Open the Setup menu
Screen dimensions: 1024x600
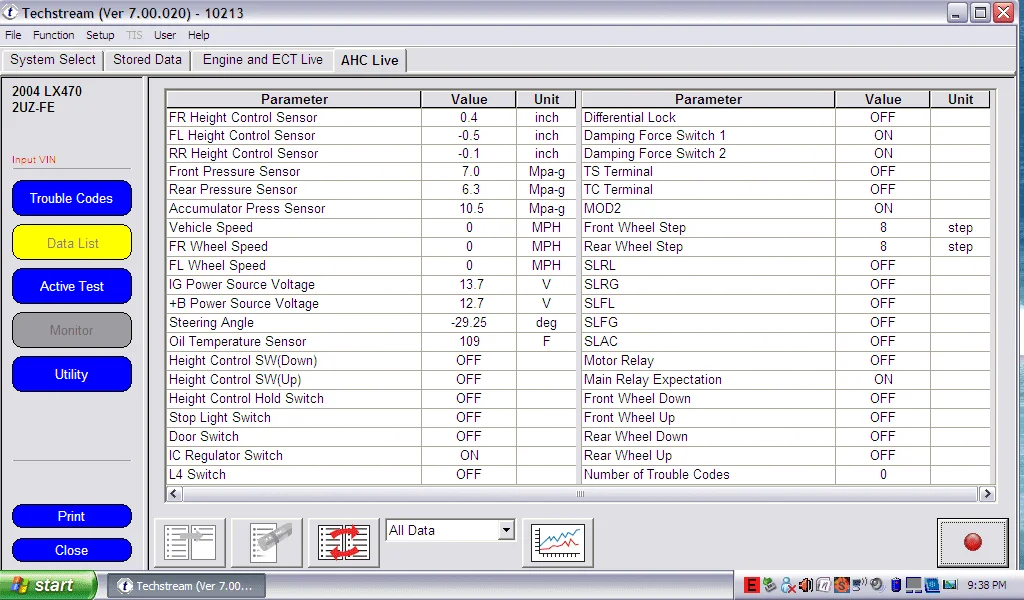(100, 35)
